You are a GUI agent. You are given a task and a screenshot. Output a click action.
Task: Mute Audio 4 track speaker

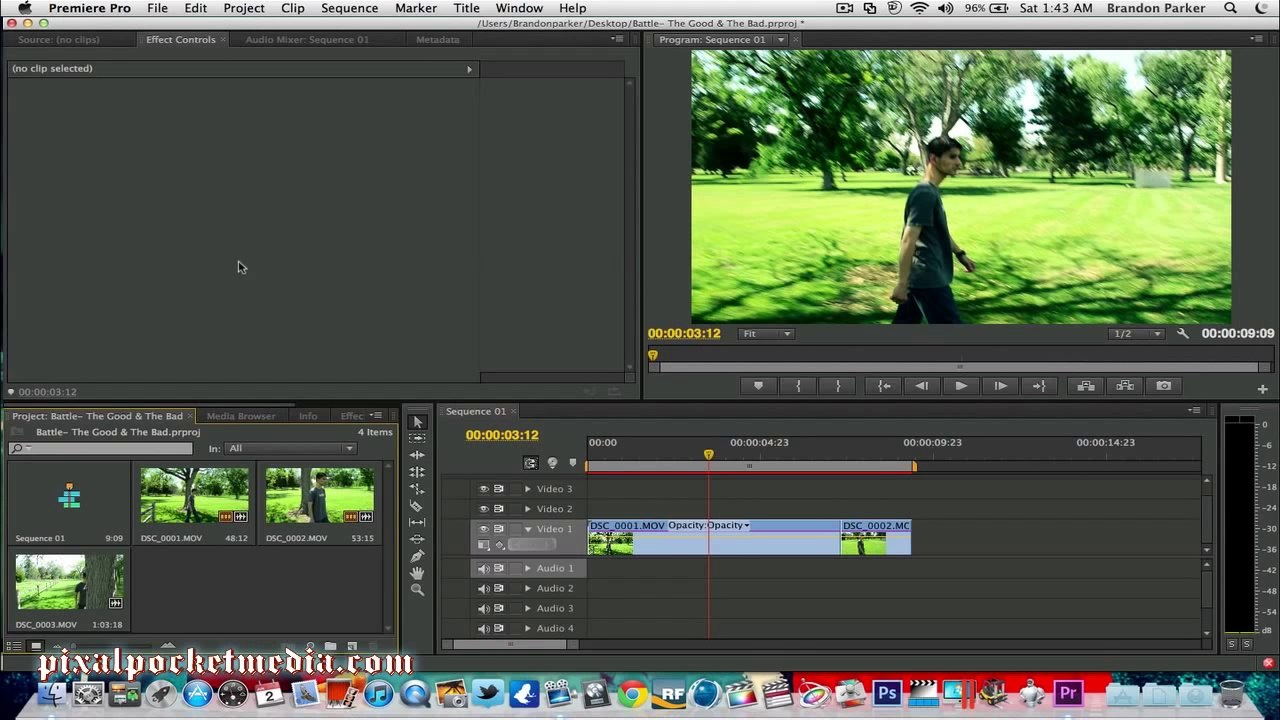click(x=484, y=628)
